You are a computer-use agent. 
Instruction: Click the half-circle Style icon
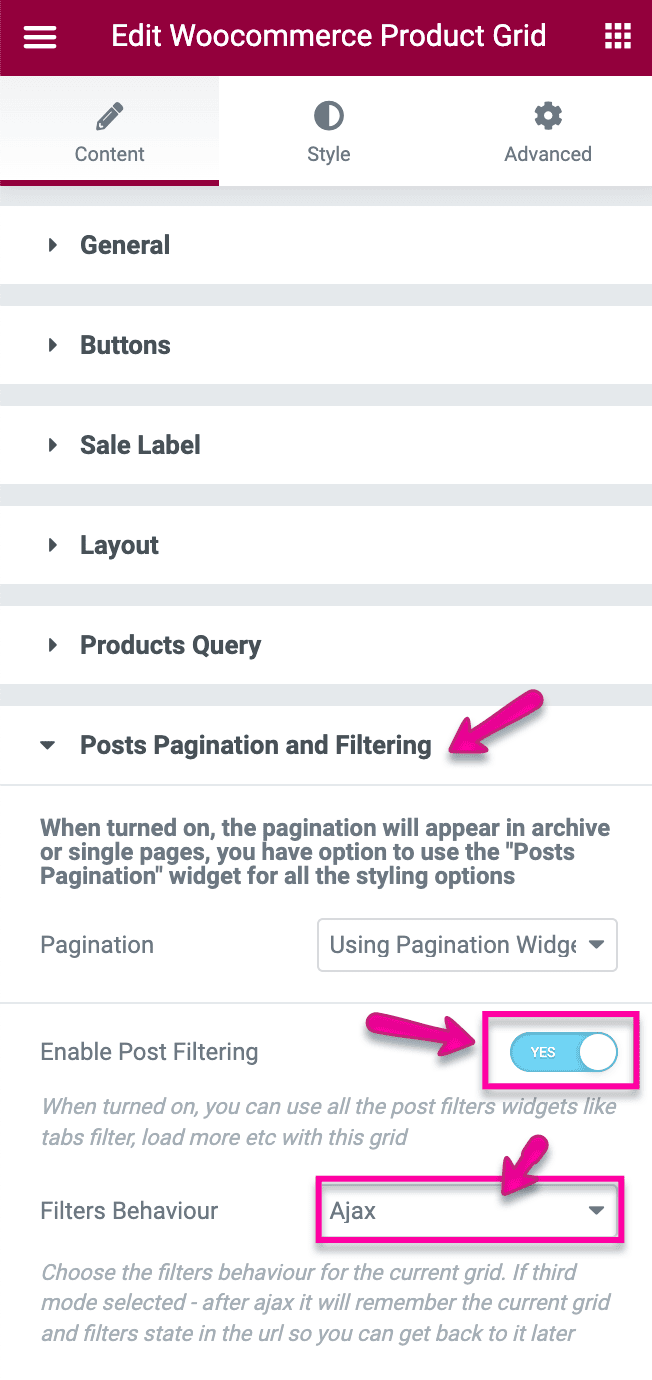[328, 115]
